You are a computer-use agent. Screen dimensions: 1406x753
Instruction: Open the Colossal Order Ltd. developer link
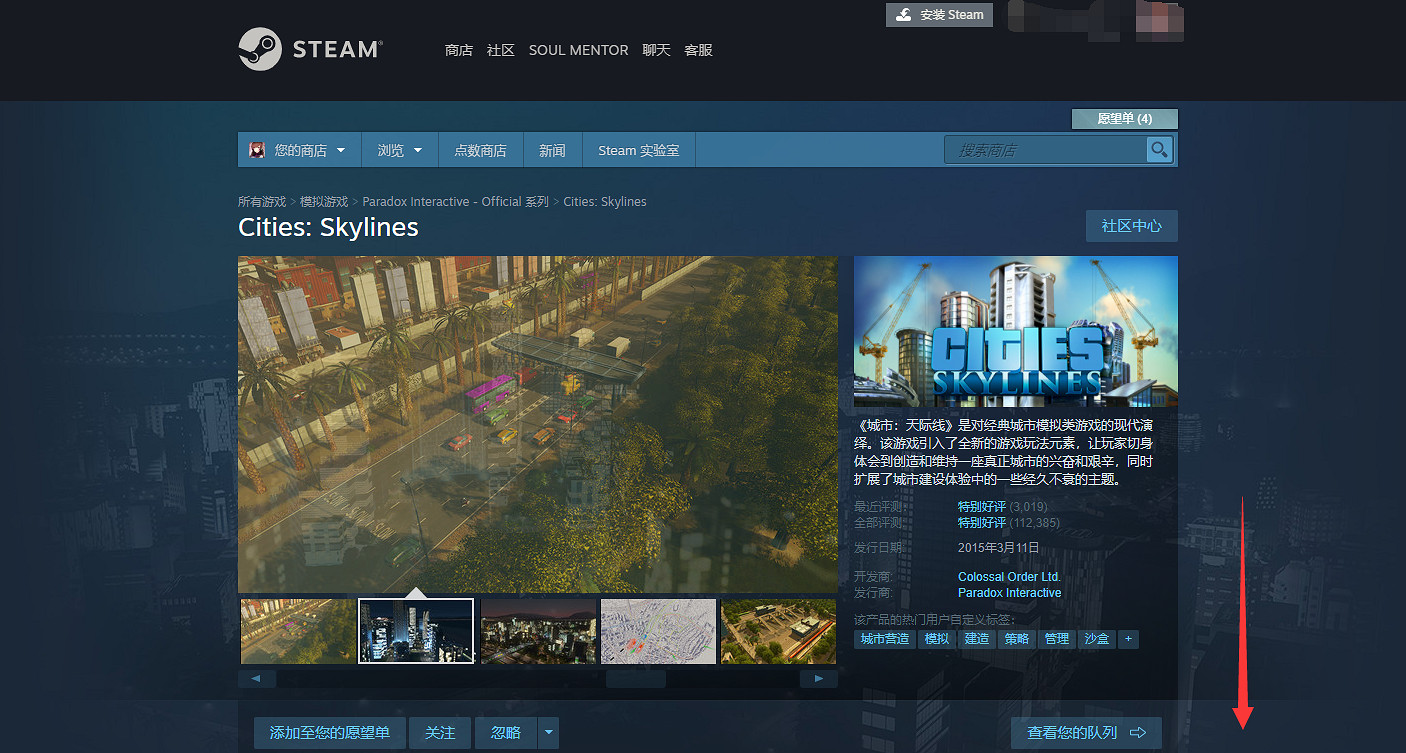pyautogui.click(x=1008, y=577)
